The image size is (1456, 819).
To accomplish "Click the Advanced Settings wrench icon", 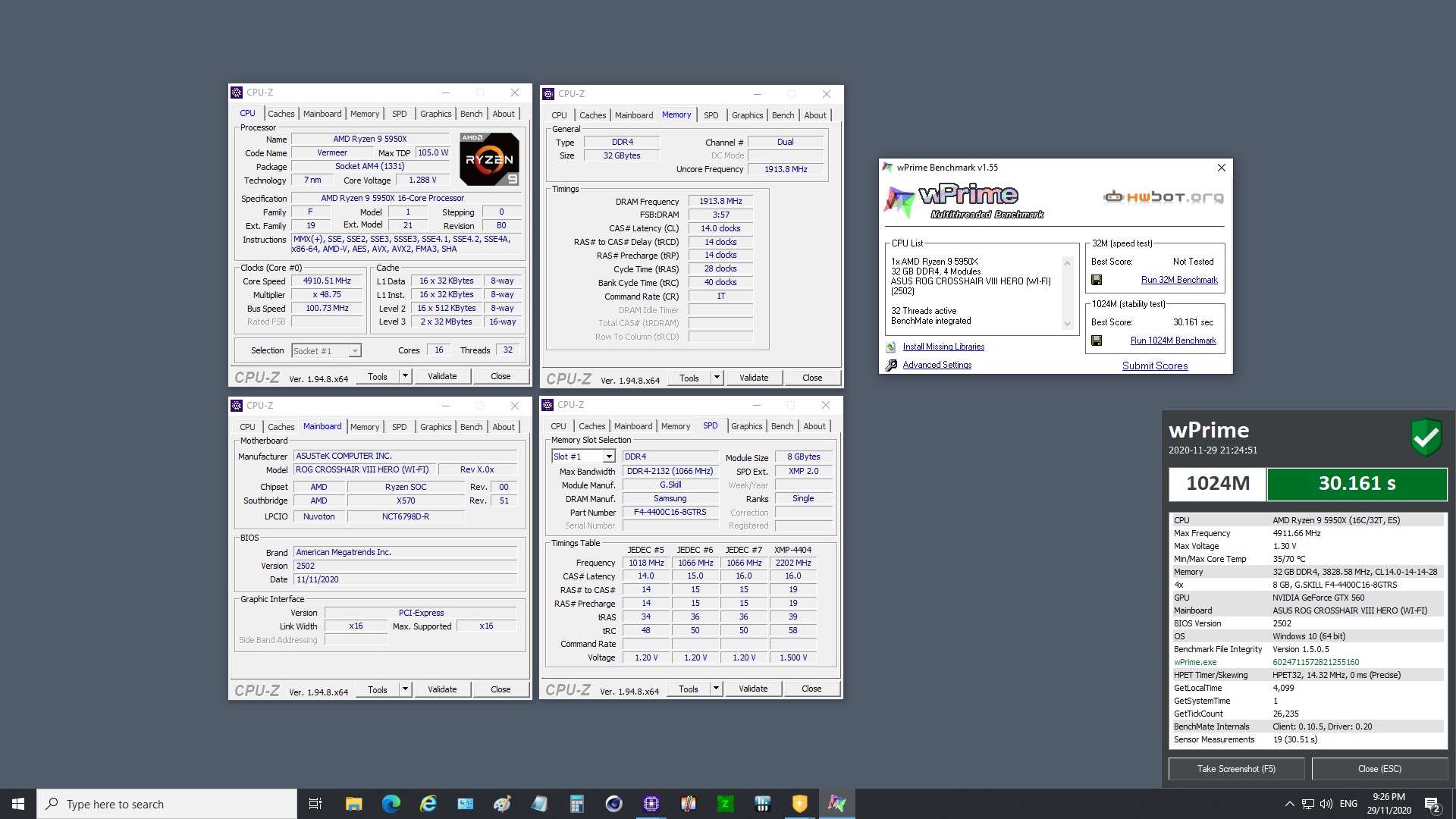I will [x=891, y=365].
